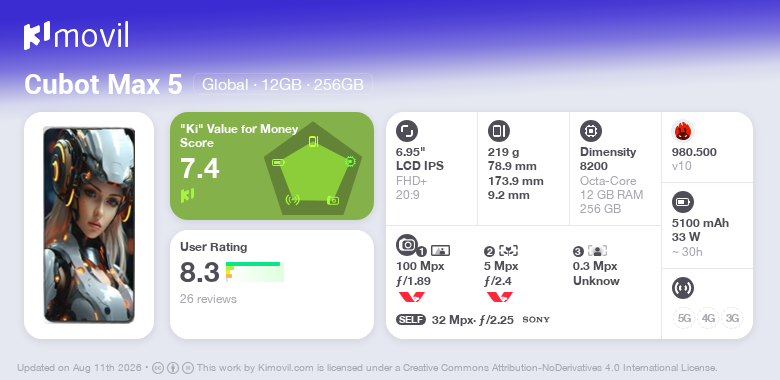This screenshot has height=380, width=780.
Task: Click the SONY sensor brand logo
Action: click(x=536, y=320)
